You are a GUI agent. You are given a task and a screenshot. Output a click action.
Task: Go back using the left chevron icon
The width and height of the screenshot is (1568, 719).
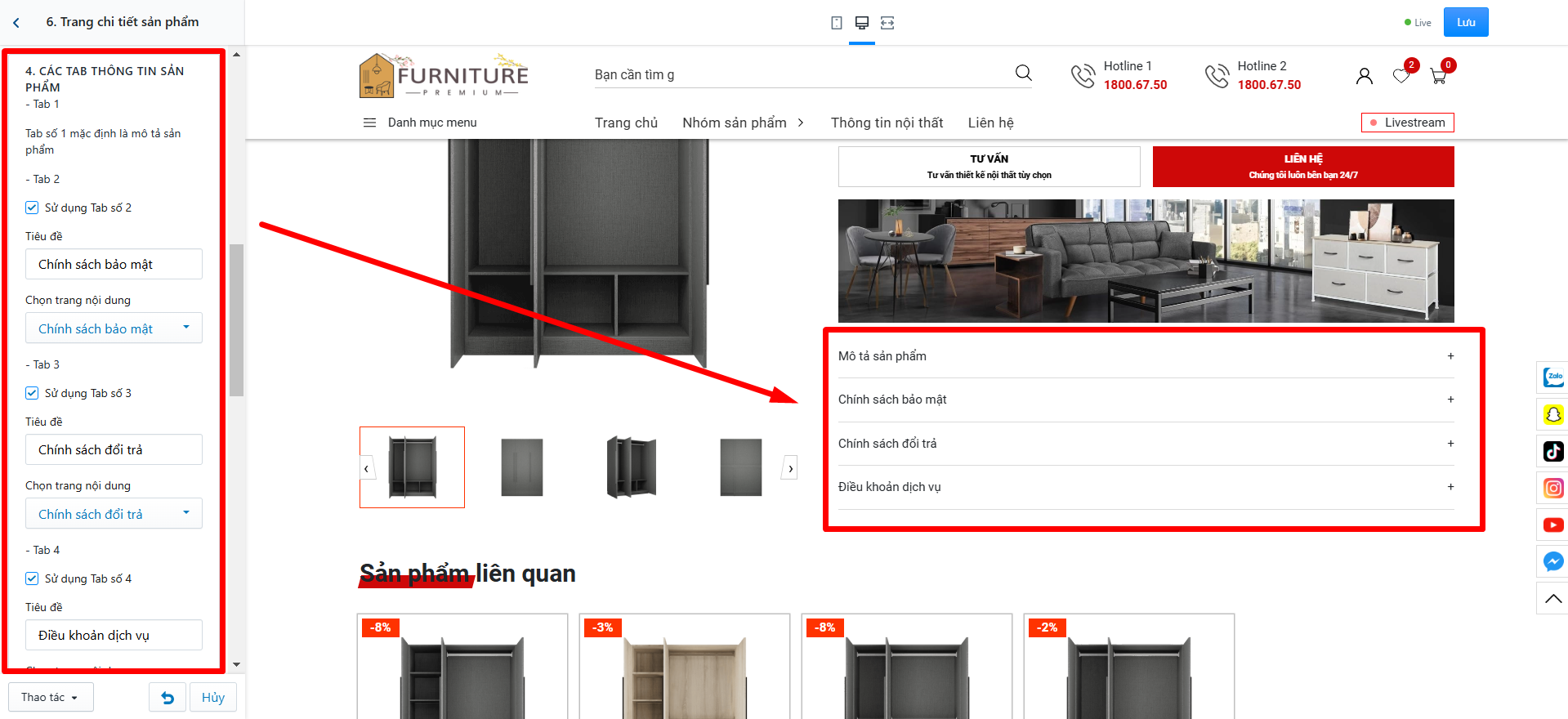[16, 23]
